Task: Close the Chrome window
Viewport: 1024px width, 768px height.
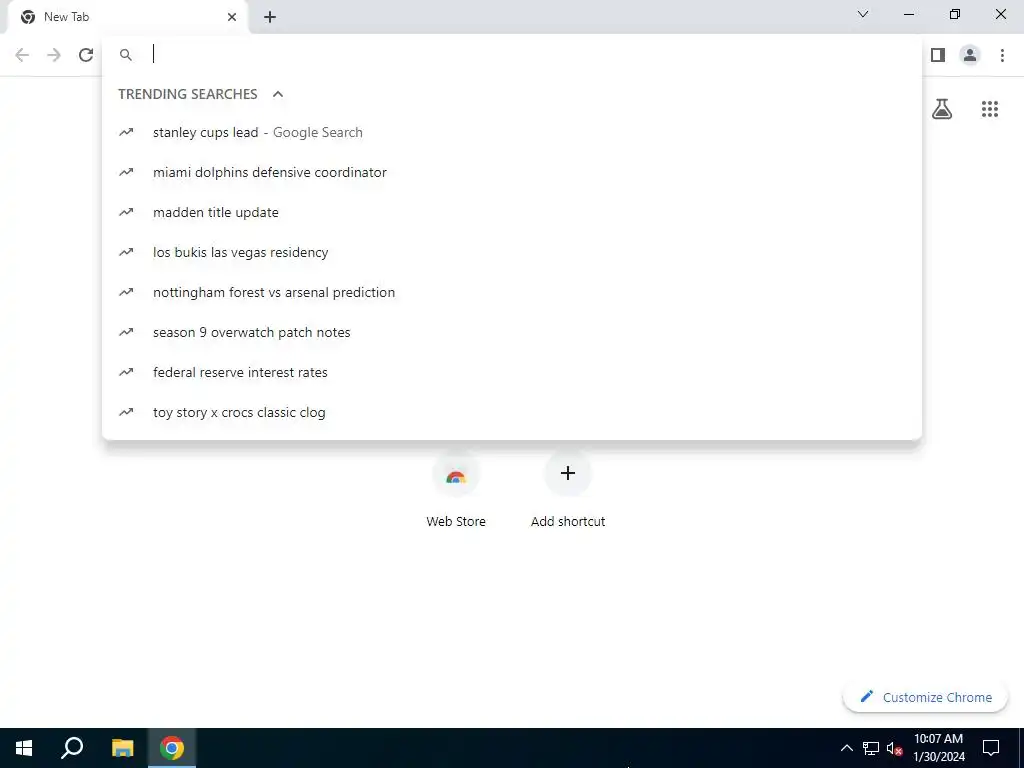Action: tap(1000, 14)
